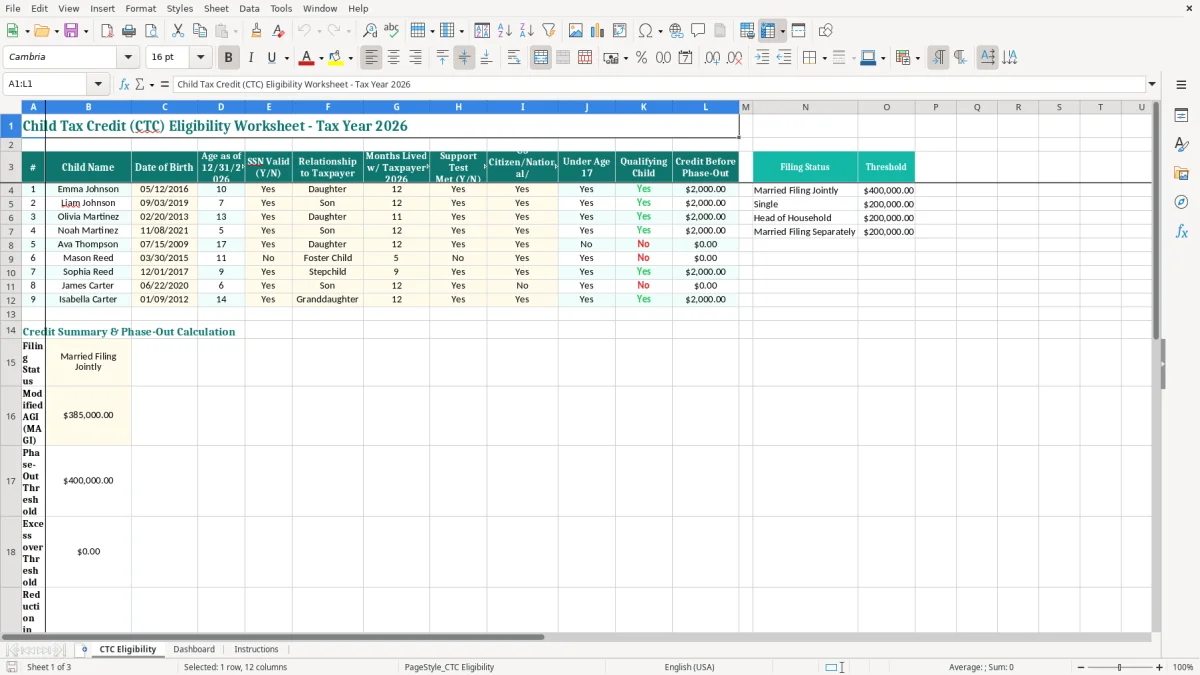Click the Insert Chart icon
Viewport: 1200px width, 675px height.
[597, 31]
